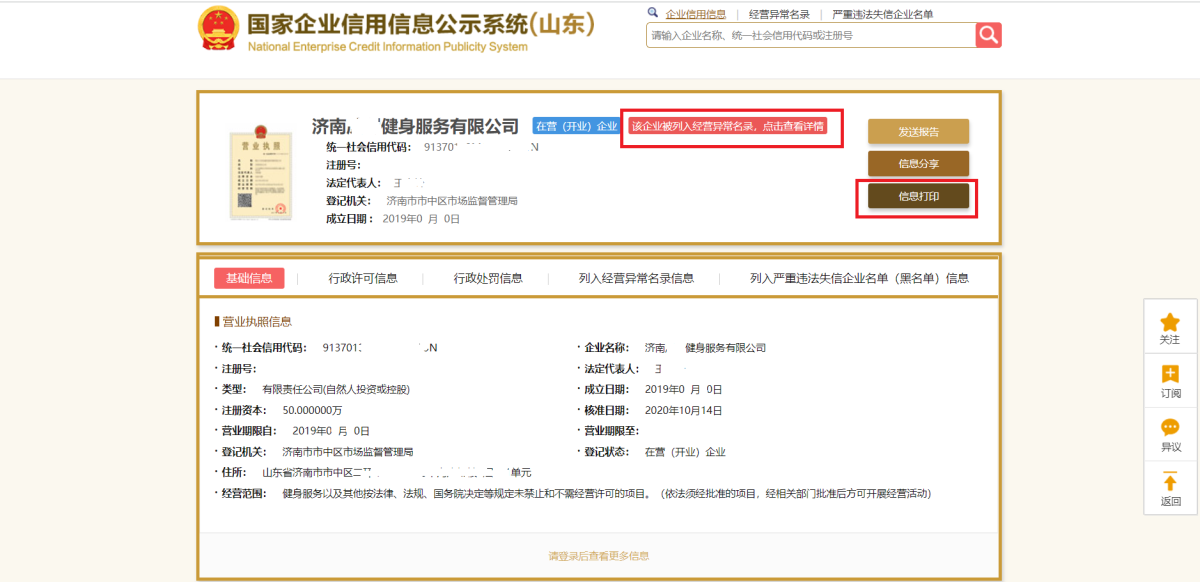This screenshot has width=1200, height=582.
Task: Click the 订阅 subscribe icon
Action: [x=1169, y=375]
